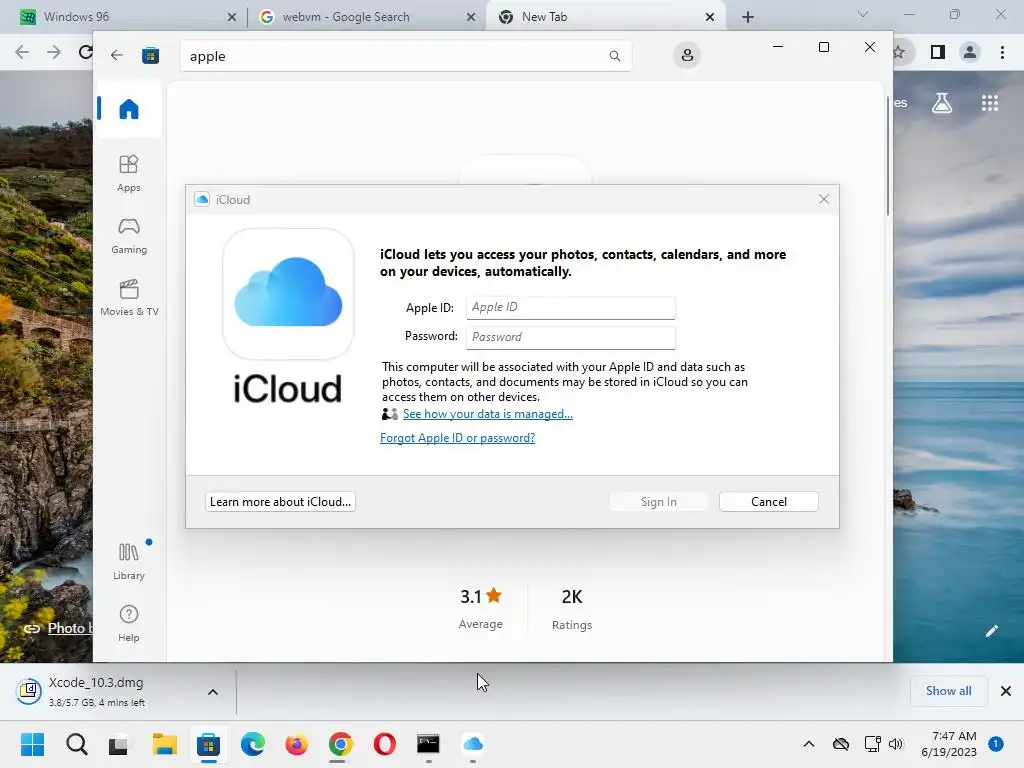This screenshot has height=768, width=1024.
Task: Click the Store window scrollbar
Action: point(888,157)
